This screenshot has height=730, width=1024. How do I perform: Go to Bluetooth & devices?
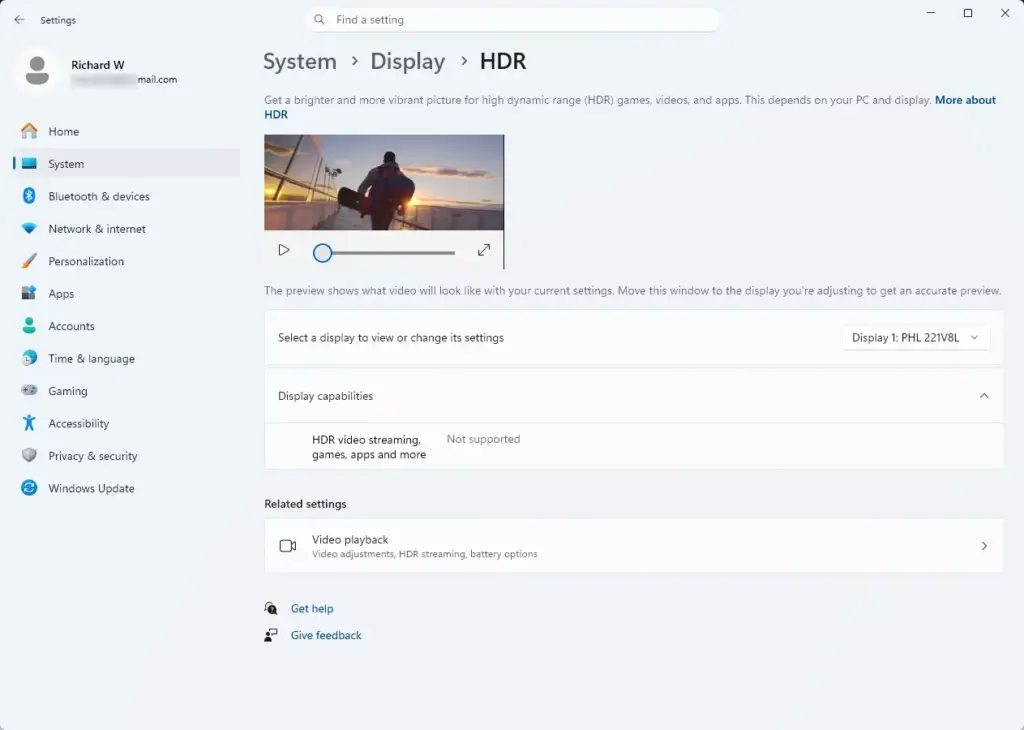pyautogui.click(x=126, y=196)
